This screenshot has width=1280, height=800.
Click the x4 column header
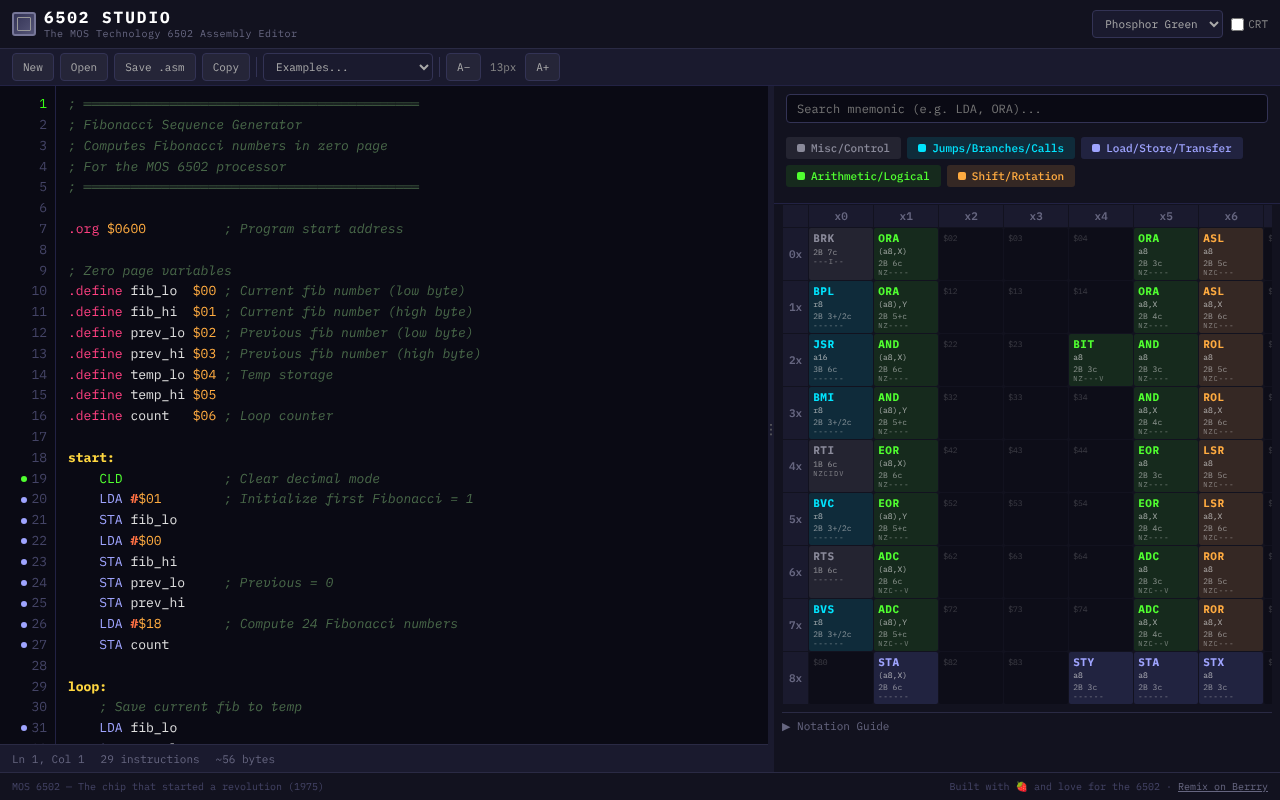(1101, 216)
